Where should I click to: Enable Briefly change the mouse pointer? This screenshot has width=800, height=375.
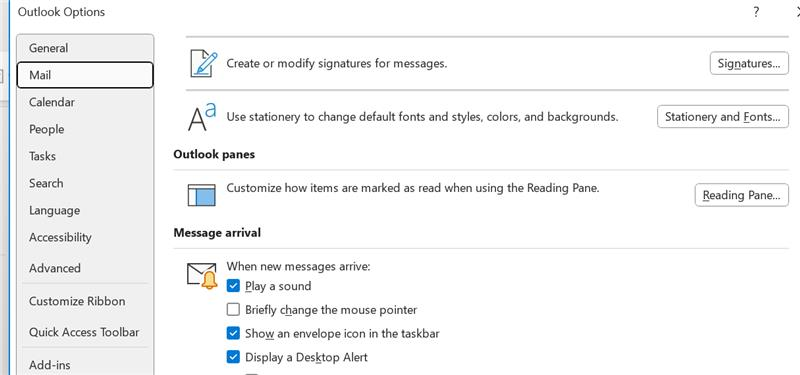[x=233, y=309]
